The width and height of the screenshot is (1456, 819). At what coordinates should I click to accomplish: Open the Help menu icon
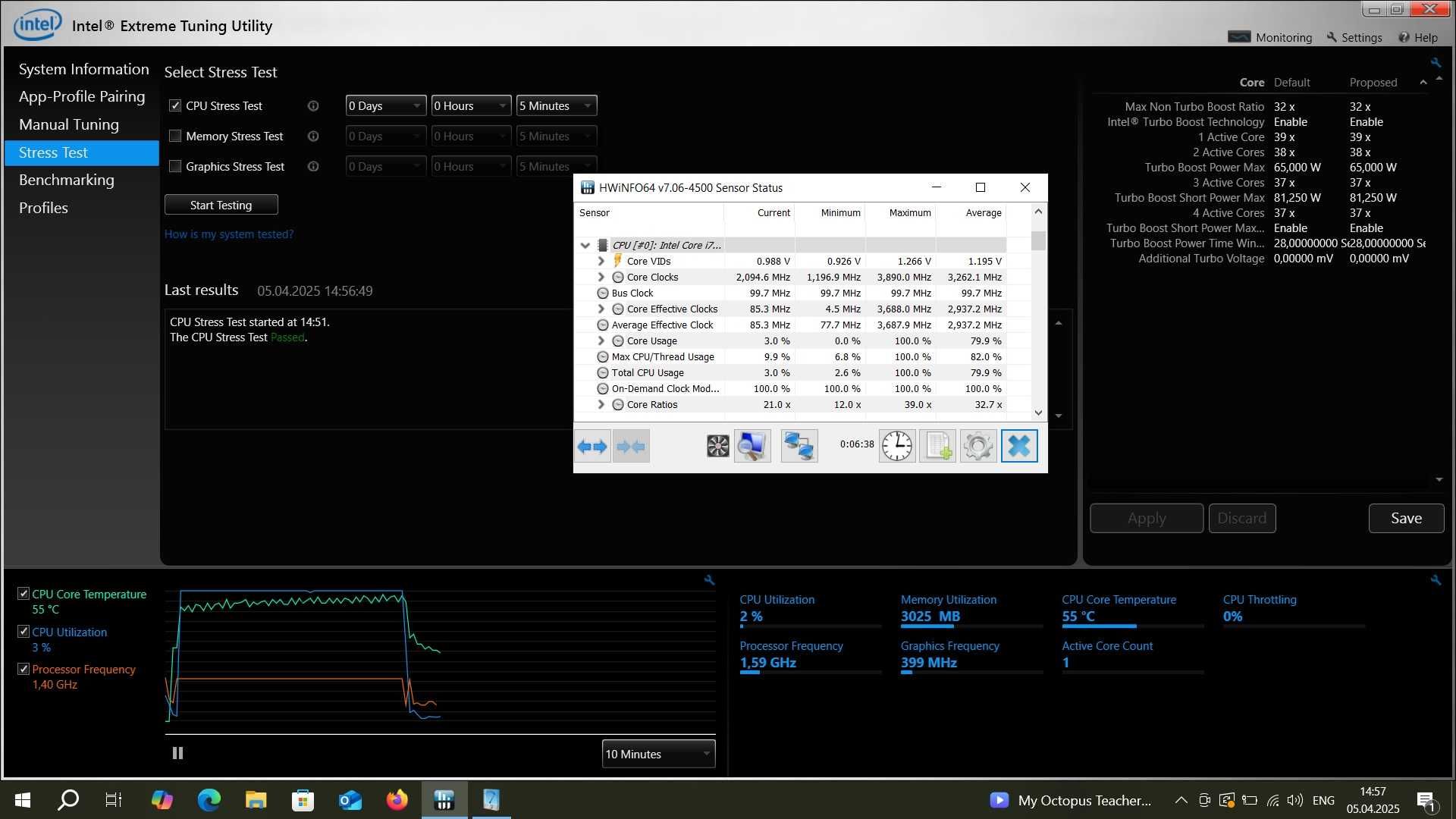coord(1404,37)
